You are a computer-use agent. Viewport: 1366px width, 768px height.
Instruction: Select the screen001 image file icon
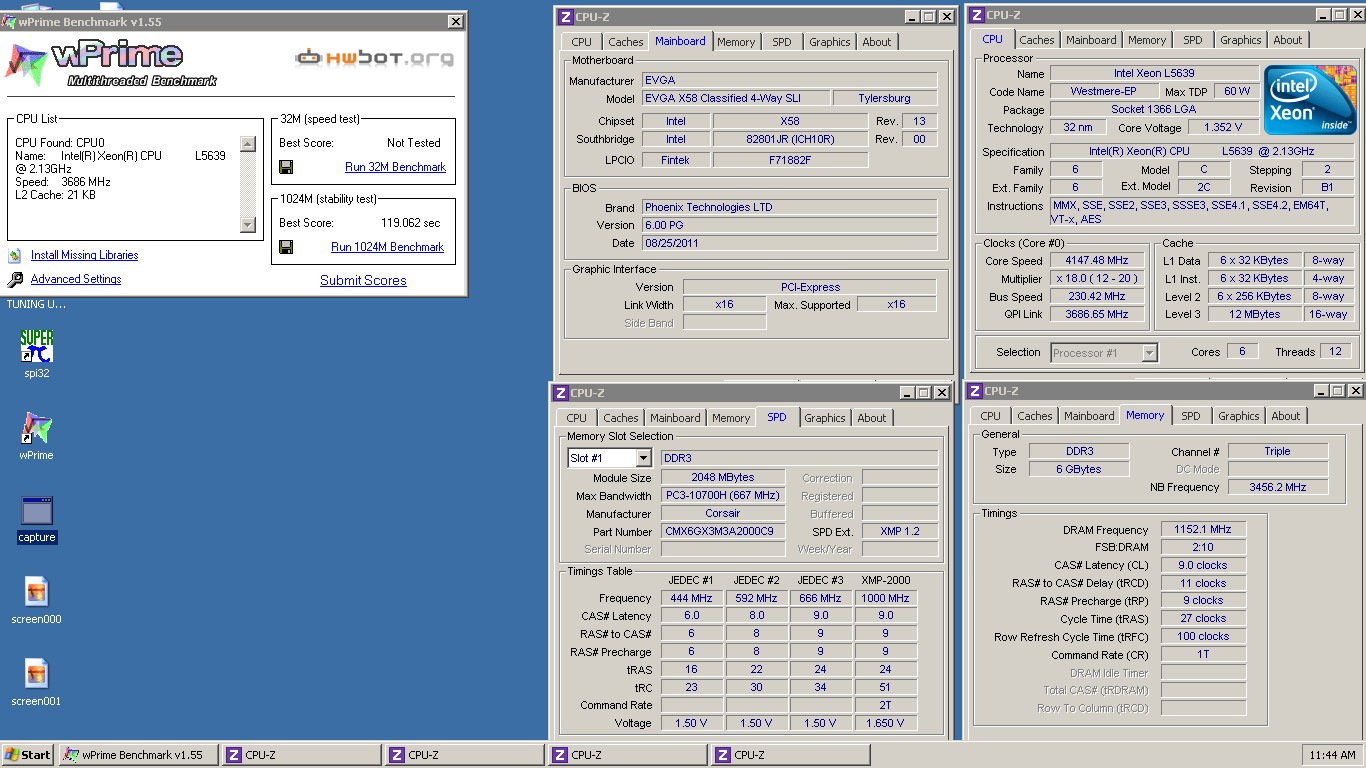click(37, 674)
